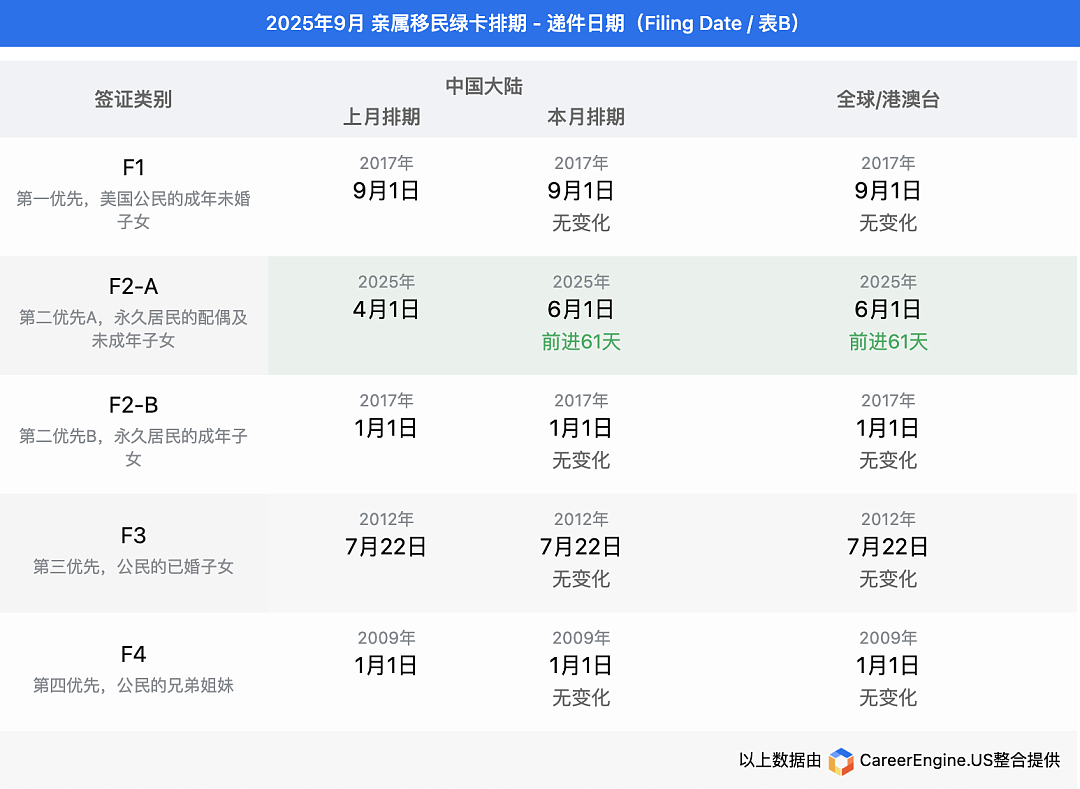The width and height of the screenshot is (1080, 789).
Task: Click F3 全球/港澳台 date 7月22日
Action: [888, 547]
